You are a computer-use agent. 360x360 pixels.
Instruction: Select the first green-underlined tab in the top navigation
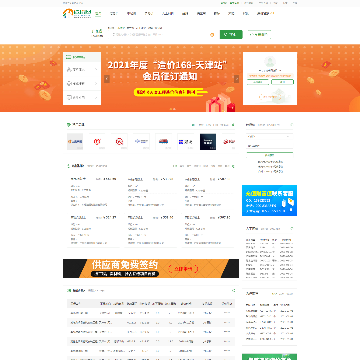point(98,14)
